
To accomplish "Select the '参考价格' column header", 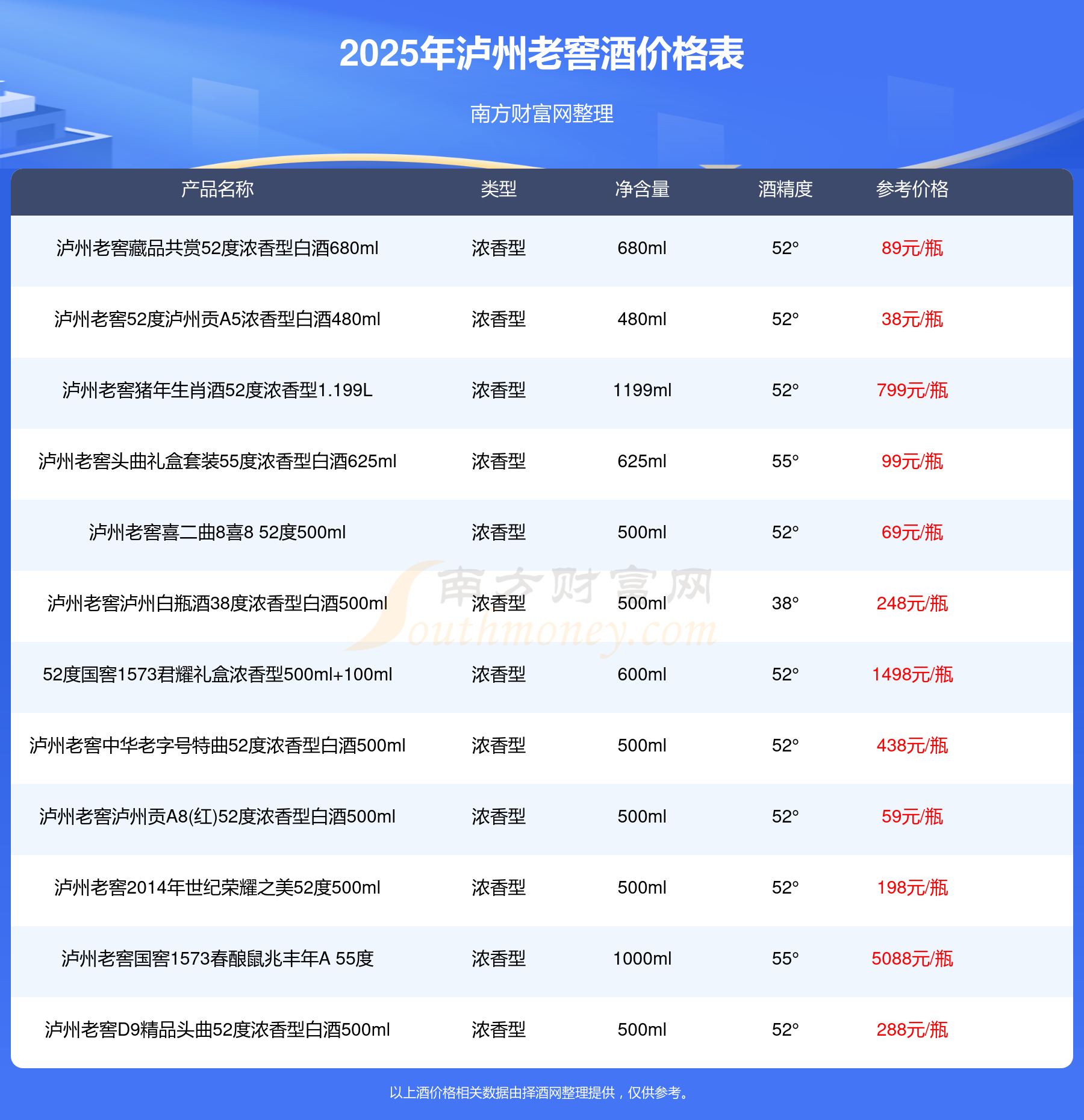I will click(x=912, y=189).
